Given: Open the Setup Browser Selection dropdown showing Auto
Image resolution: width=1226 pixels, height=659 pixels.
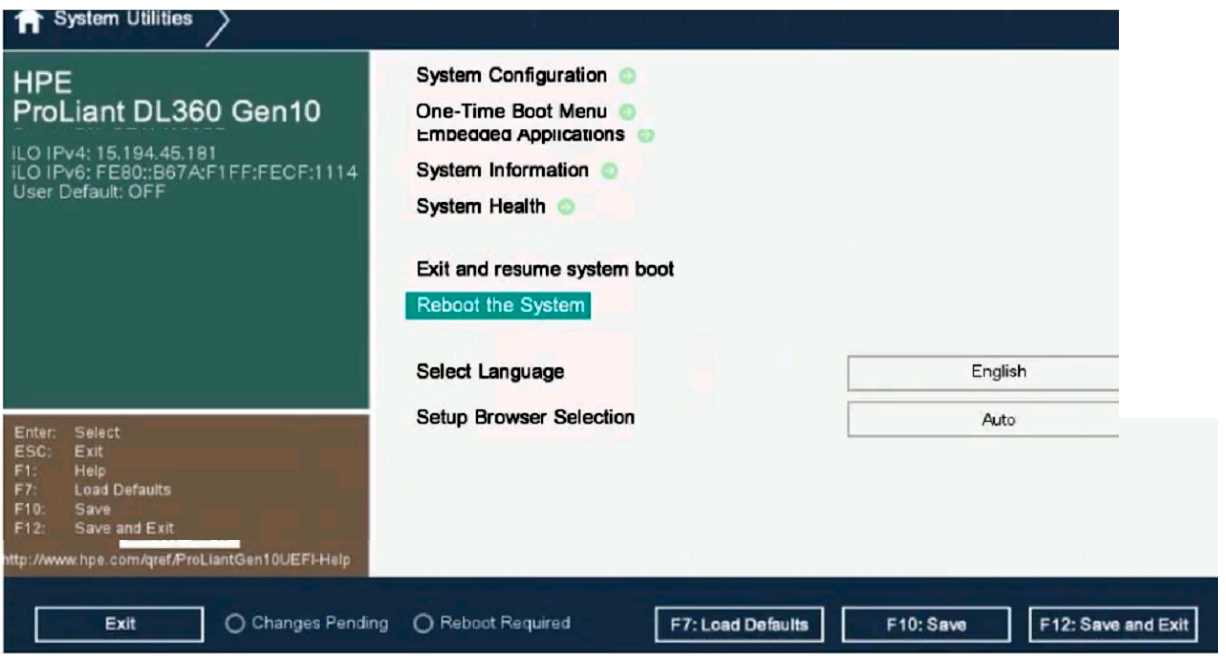Looking at the screenshot, I should click(998, 419).
